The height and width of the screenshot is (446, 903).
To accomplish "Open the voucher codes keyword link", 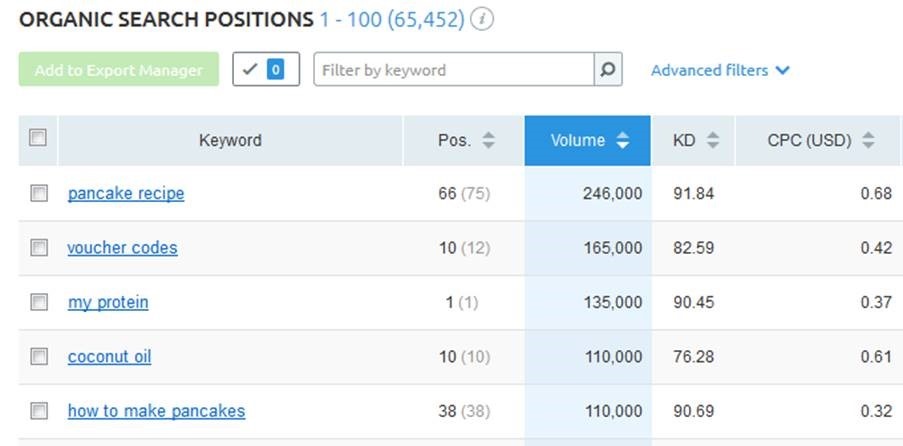I will click(122, 248).
